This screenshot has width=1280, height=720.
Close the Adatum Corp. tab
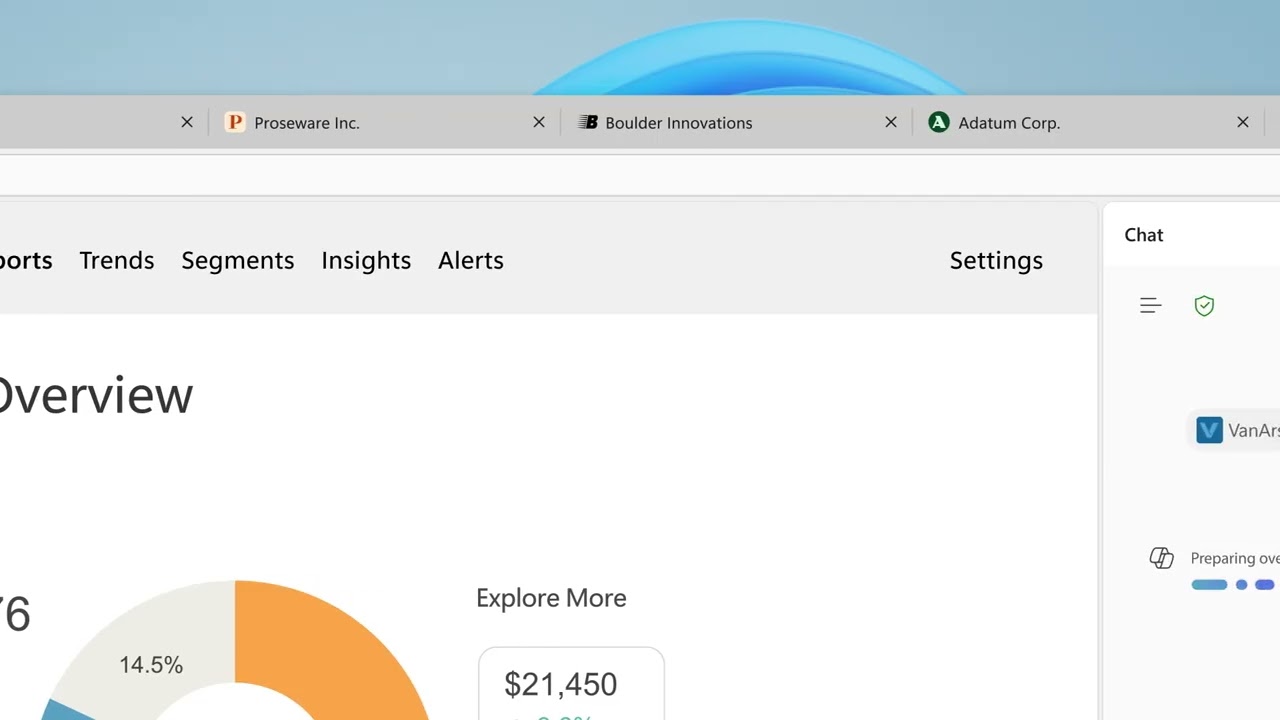pos(1243,122)
